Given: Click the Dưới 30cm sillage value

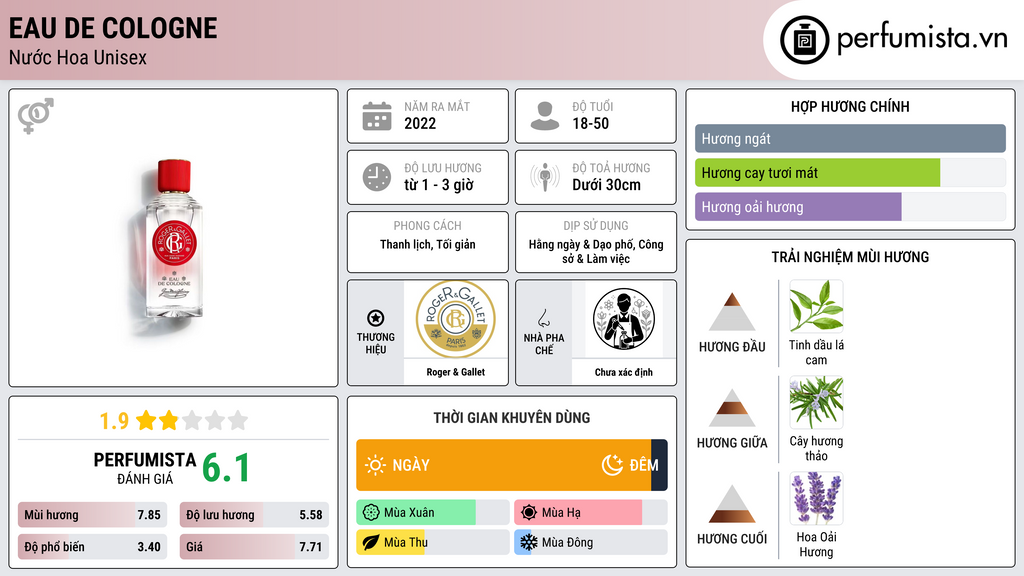Looking at the screenshot, I should point(607,185).
